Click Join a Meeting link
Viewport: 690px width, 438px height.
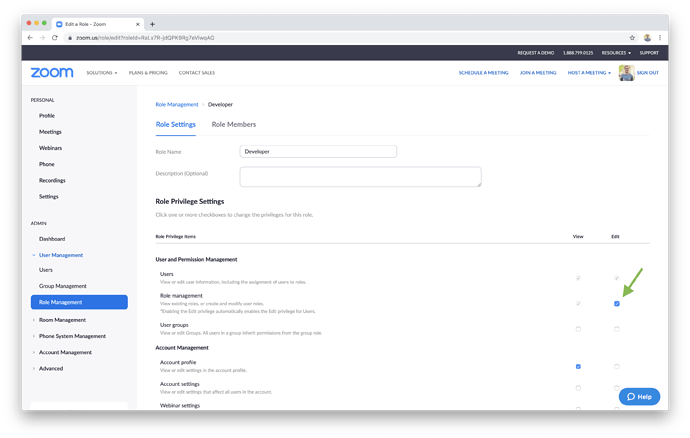(x=538, y=73)
